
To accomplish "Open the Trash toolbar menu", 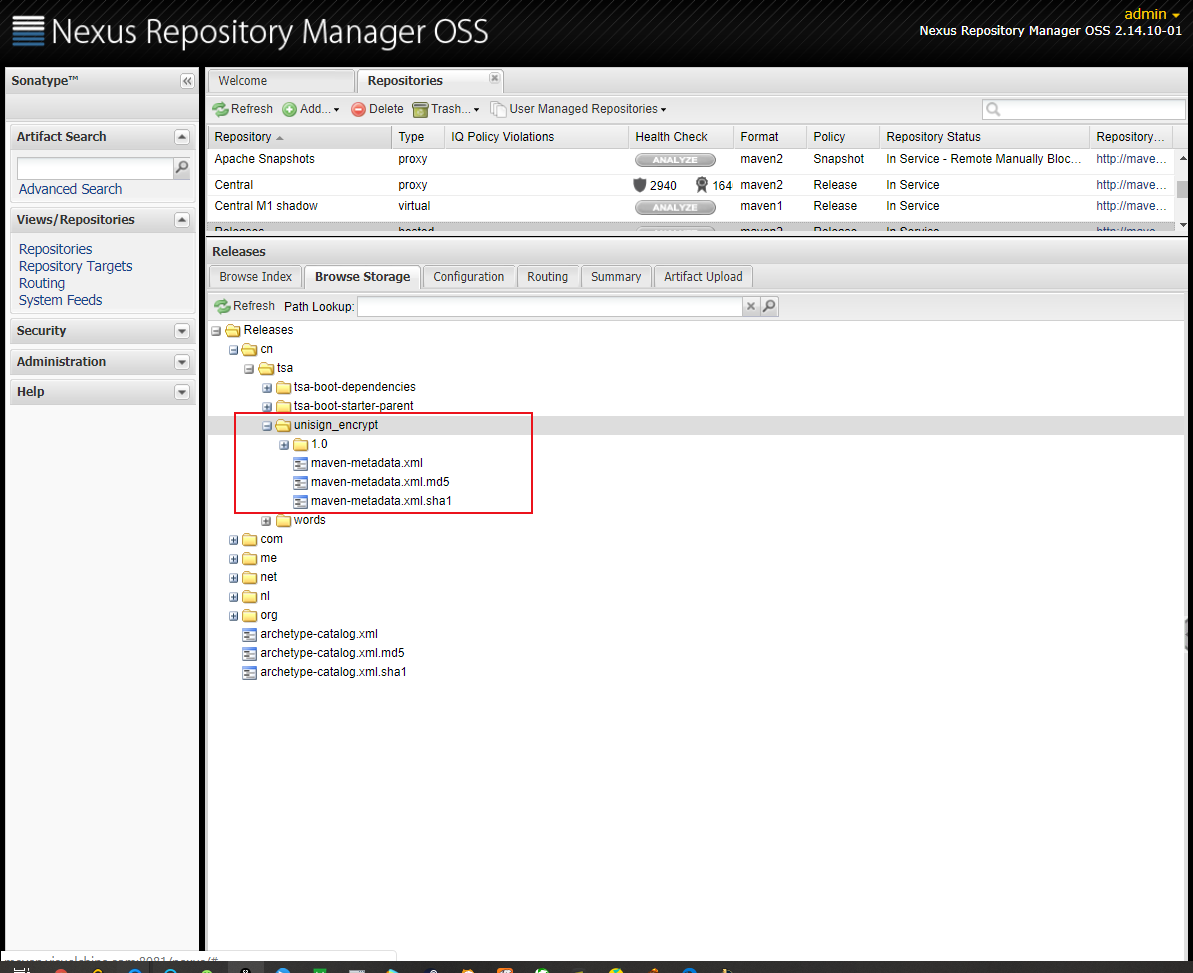I will tap(447, 110).
